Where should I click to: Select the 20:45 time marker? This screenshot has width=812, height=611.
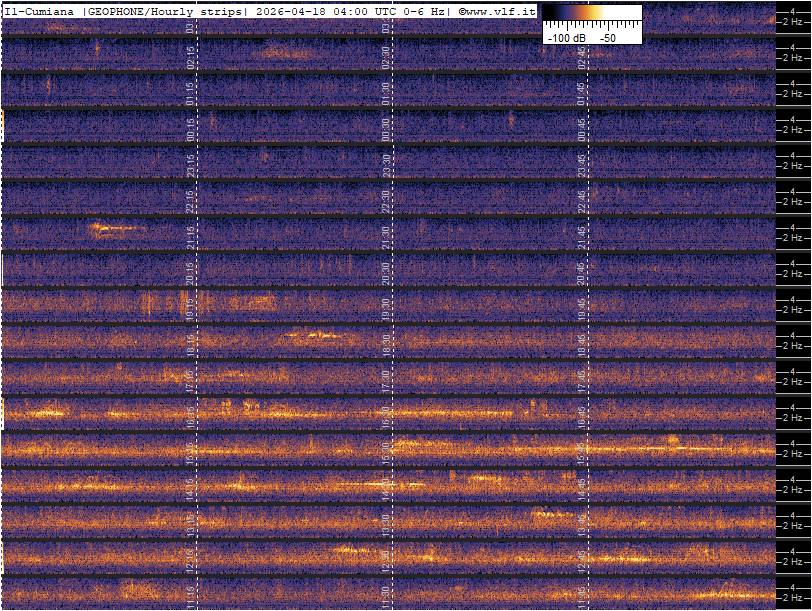coord(582,273)
